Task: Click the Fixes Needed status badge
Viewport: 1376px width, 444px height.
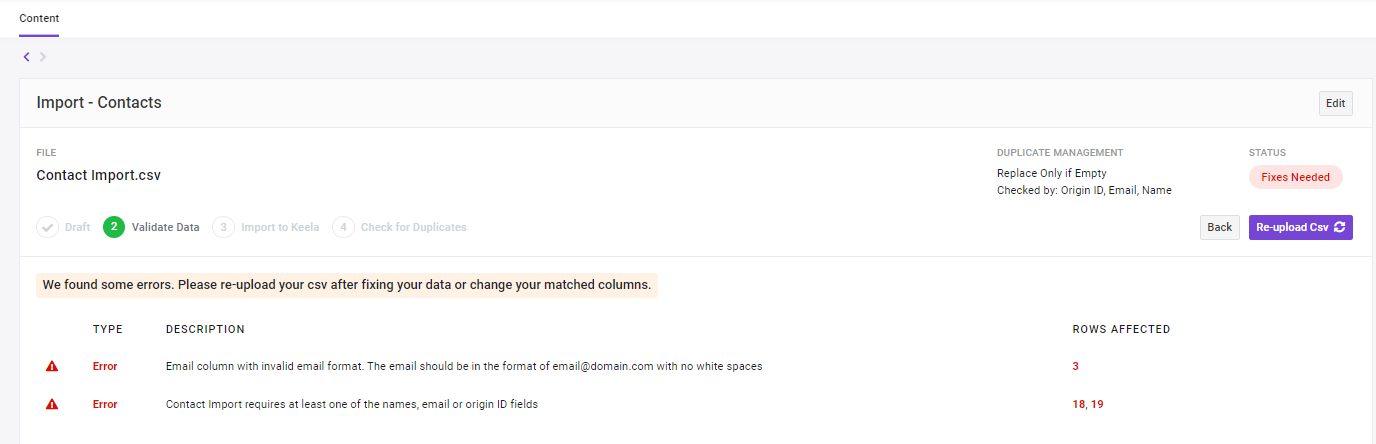Action: click(x=1296, y=177)
